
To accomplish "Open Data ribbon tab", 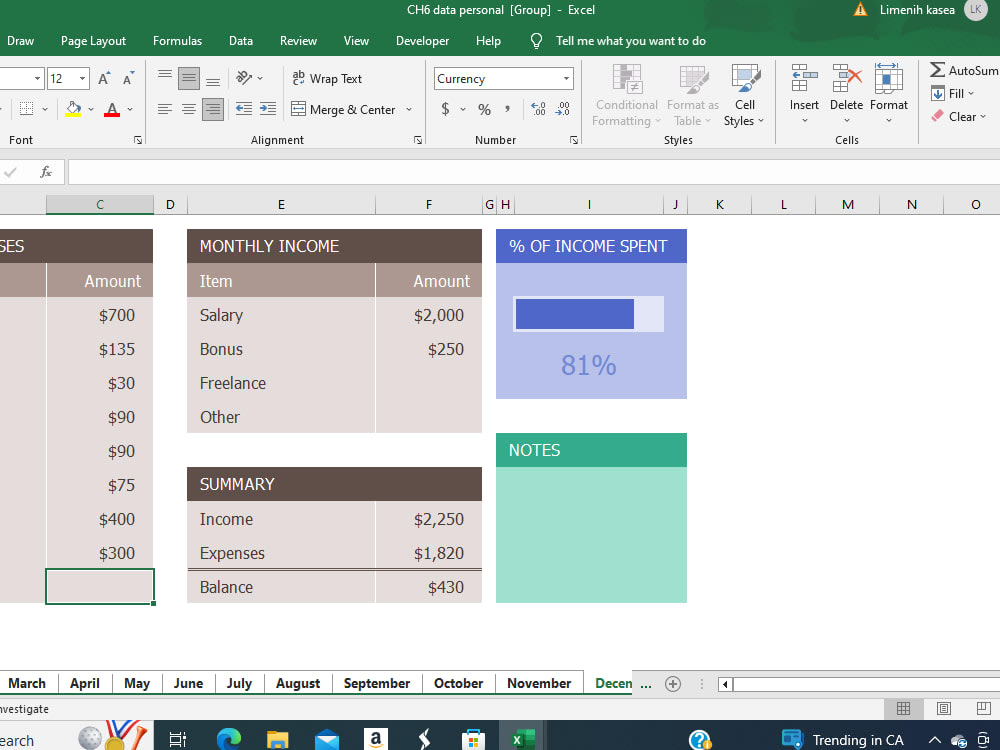I will (x=240, y=41).
